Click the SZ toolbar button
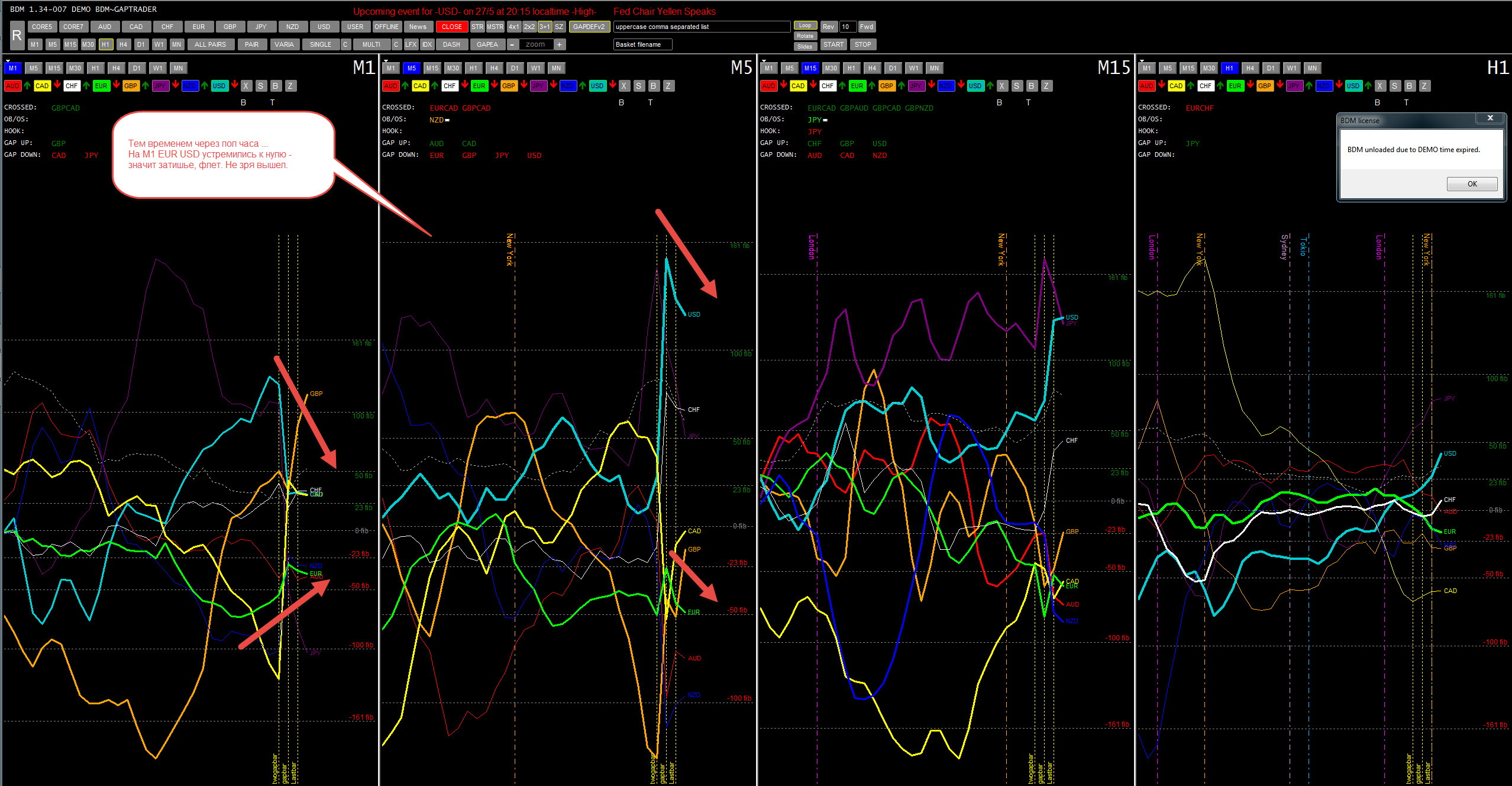Screen dimensions: 1512x786 pos(559,27)
